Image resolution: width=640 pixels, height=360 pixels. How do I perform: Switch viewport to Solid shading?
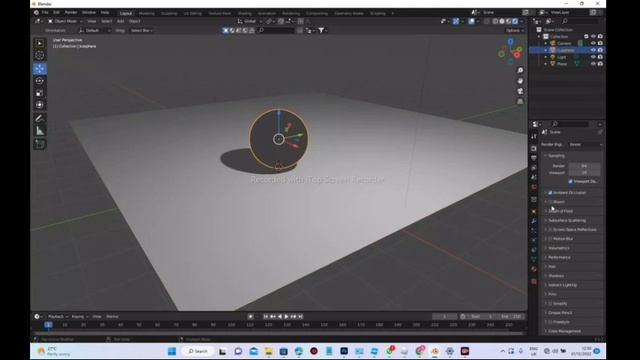(x=502, y=21)
